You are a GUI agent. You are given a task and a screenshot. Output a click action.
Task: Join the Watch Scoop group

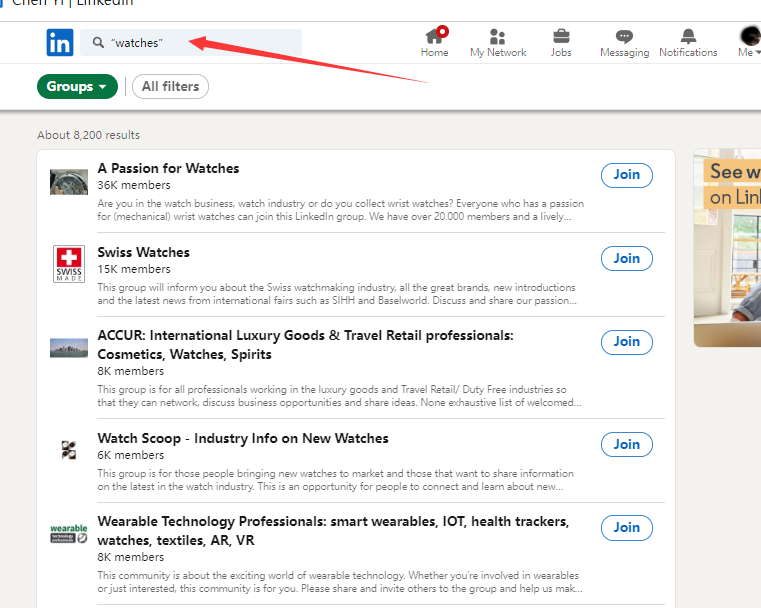(x=627, y=444)
